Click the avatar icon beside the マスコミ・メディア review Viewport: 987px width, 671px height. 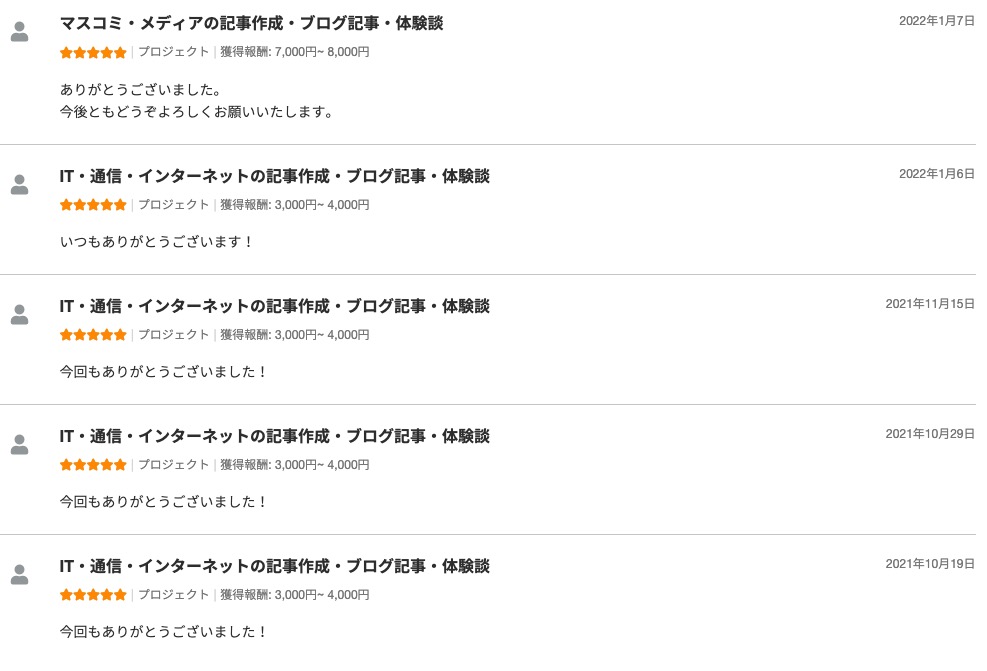(19, 32)
